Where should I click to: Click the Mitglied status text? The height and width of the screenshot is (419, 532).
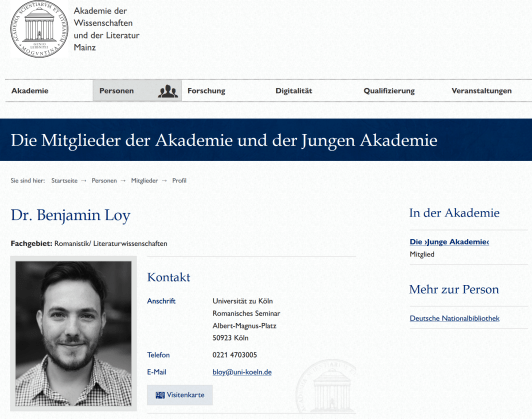[x=422, y=254]
